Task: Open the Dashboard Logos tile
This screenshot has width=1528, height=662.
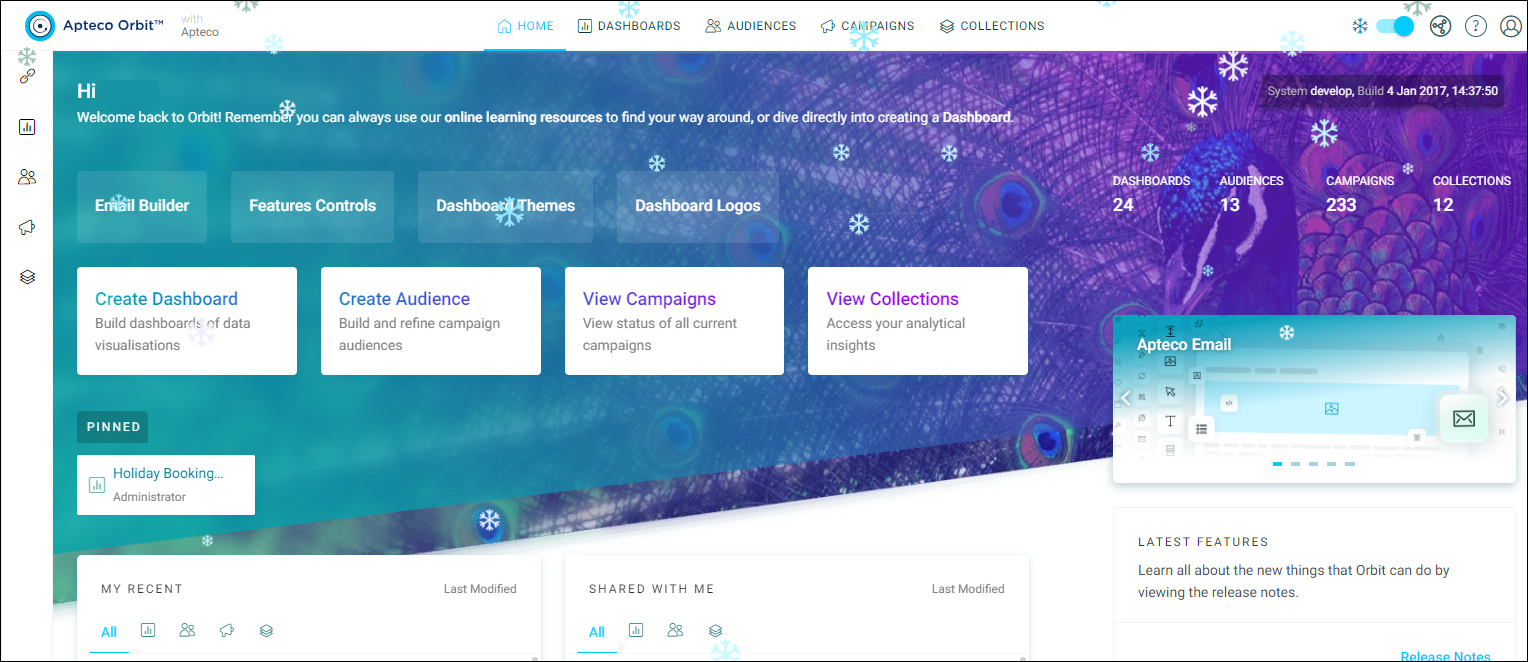Action: tap(698, 206)
